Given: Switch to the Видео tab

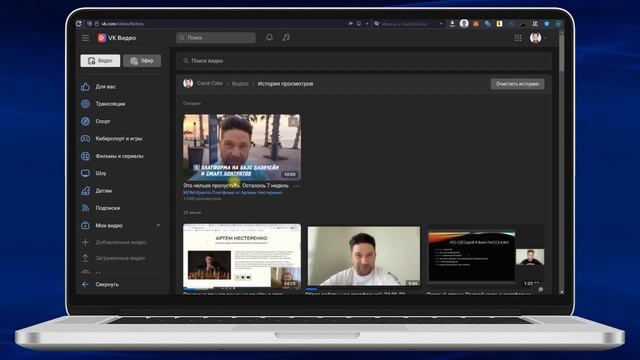Looking at the screenshot, I should click(x=100, y=61).
